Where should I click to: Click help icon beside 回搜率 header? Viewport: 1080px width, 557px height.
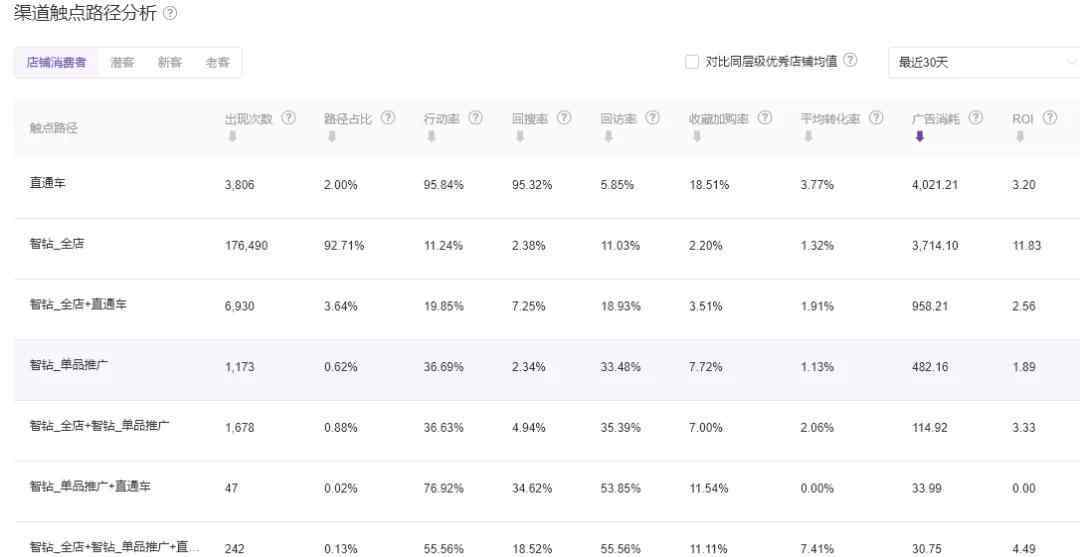click(x=564, y=118)
